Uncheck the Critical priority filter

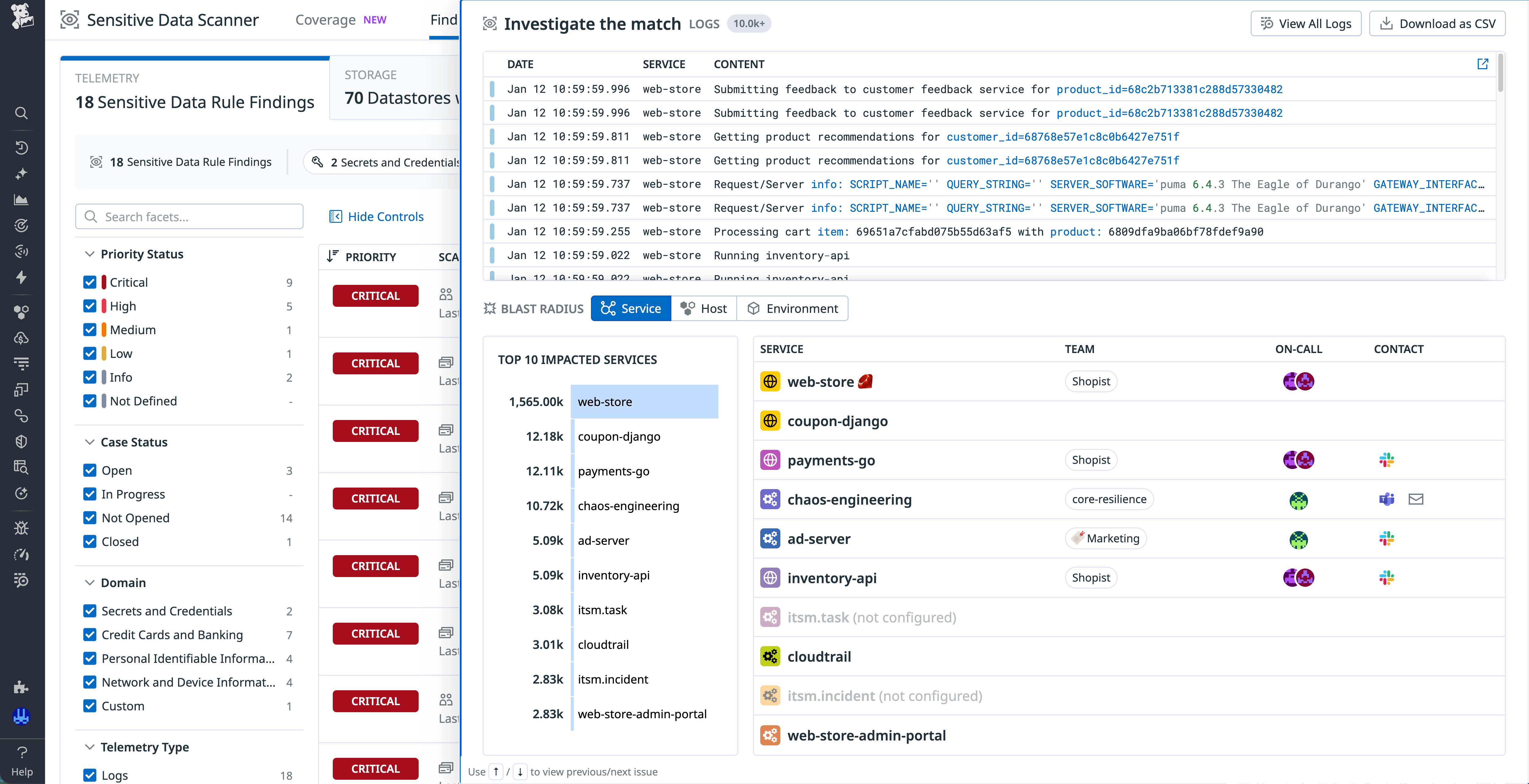[90, 282]
